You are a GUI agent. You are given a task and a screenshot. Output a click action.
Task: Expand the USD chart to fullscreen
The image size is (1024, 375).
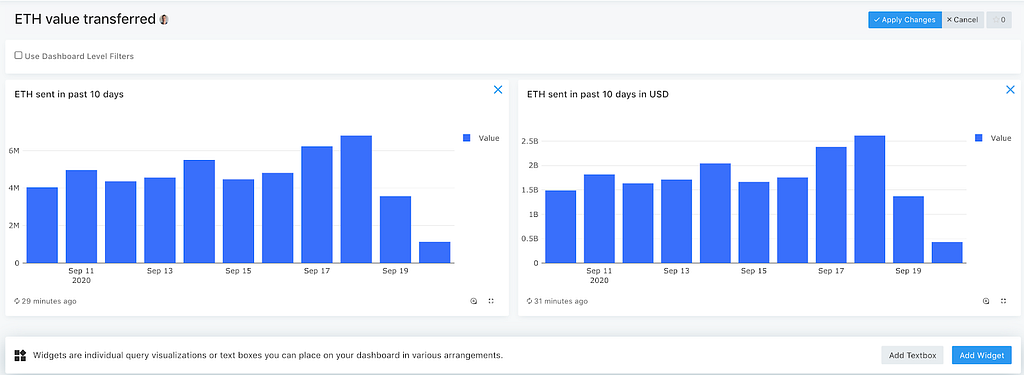tap(1004, 301)
